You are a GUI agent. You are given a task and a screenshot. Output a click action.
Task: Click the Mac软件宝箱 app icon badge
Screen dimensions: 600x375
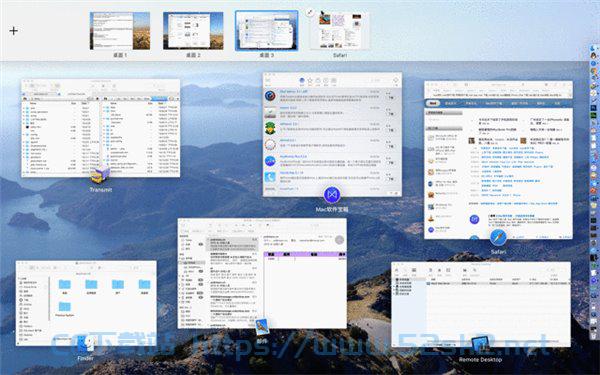[x=332, y=195]
